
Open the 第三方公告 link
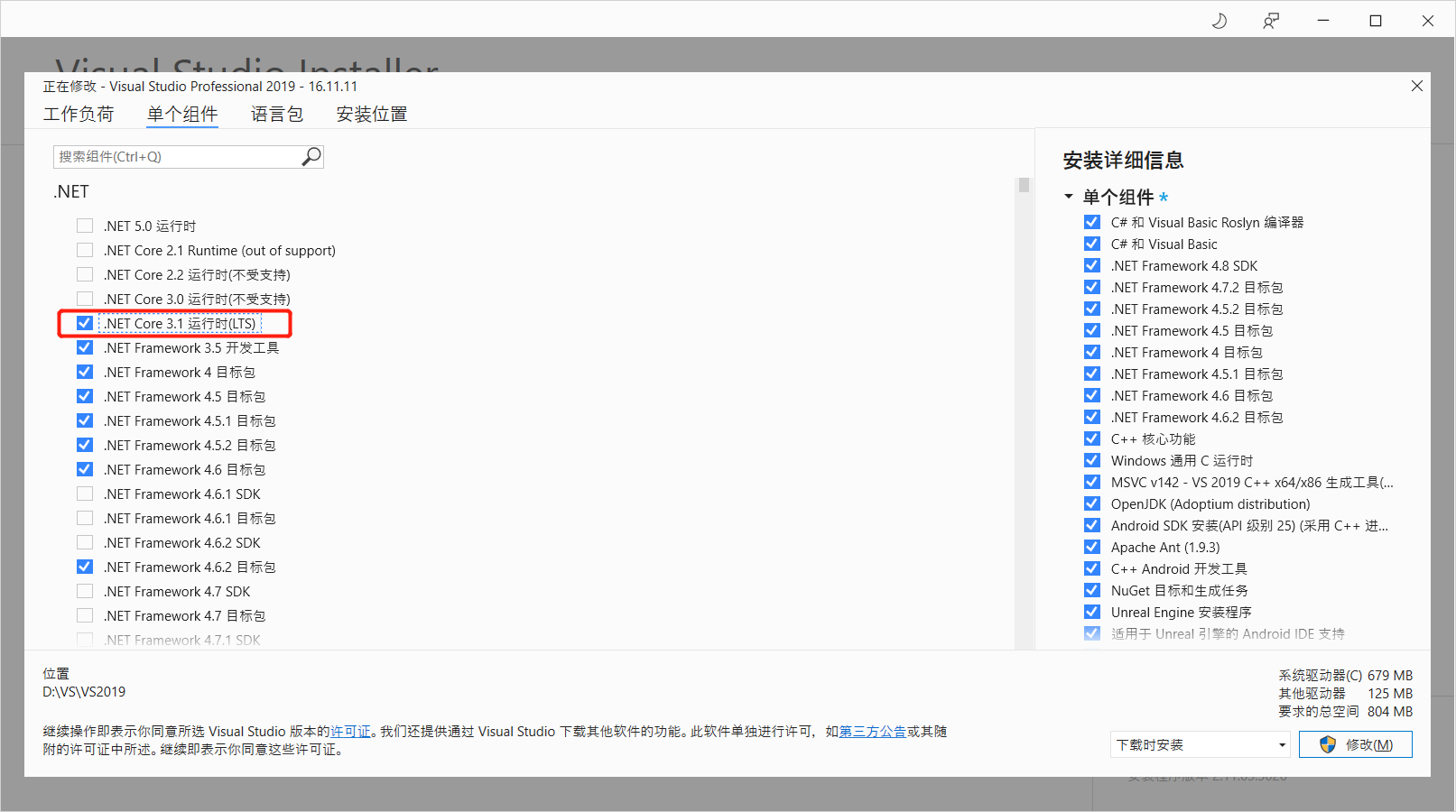pyautogui.click(x=872, y=732)
